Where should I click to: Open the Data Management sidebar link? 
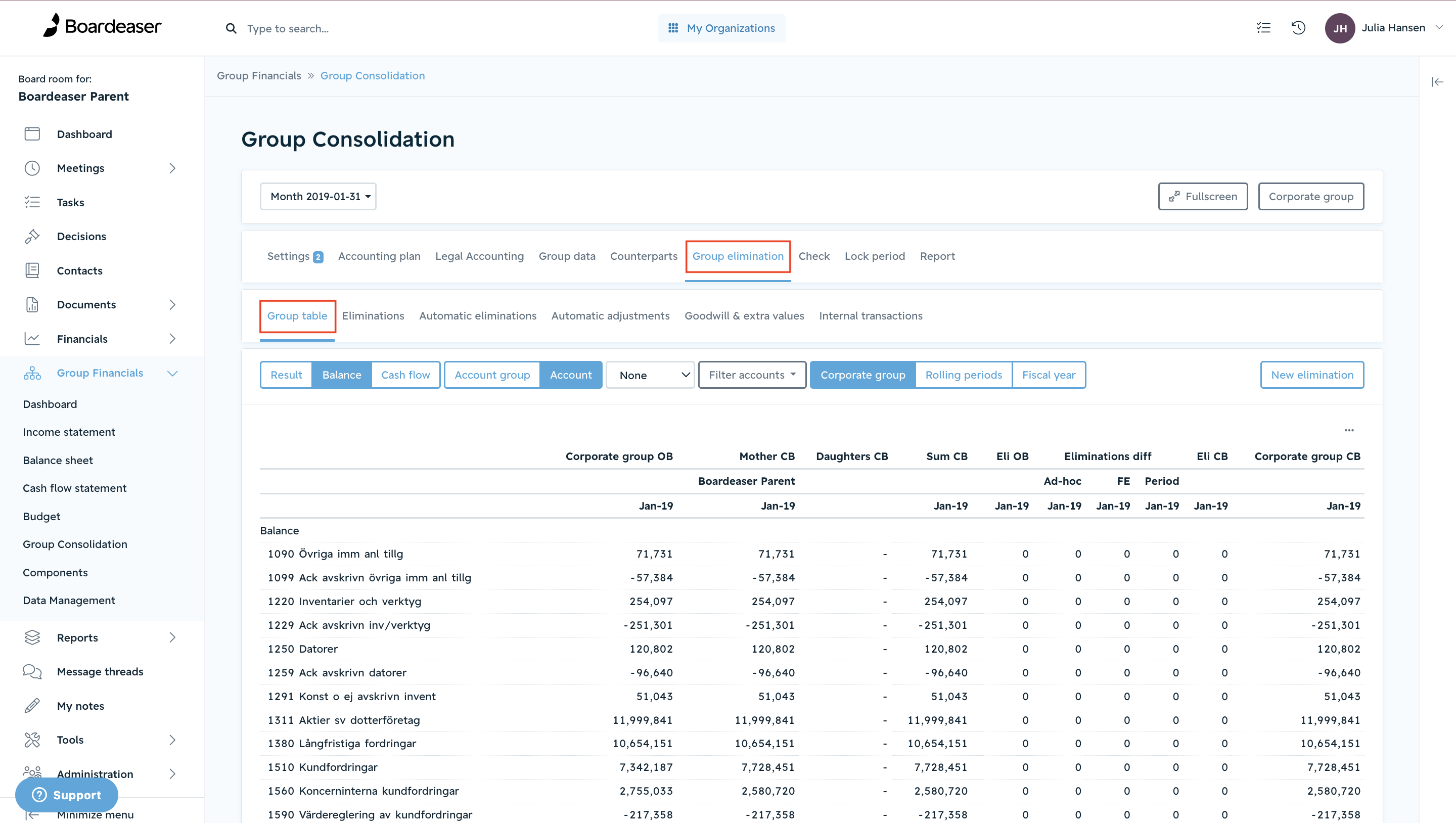pyautogui.click(x=69, y=600)
